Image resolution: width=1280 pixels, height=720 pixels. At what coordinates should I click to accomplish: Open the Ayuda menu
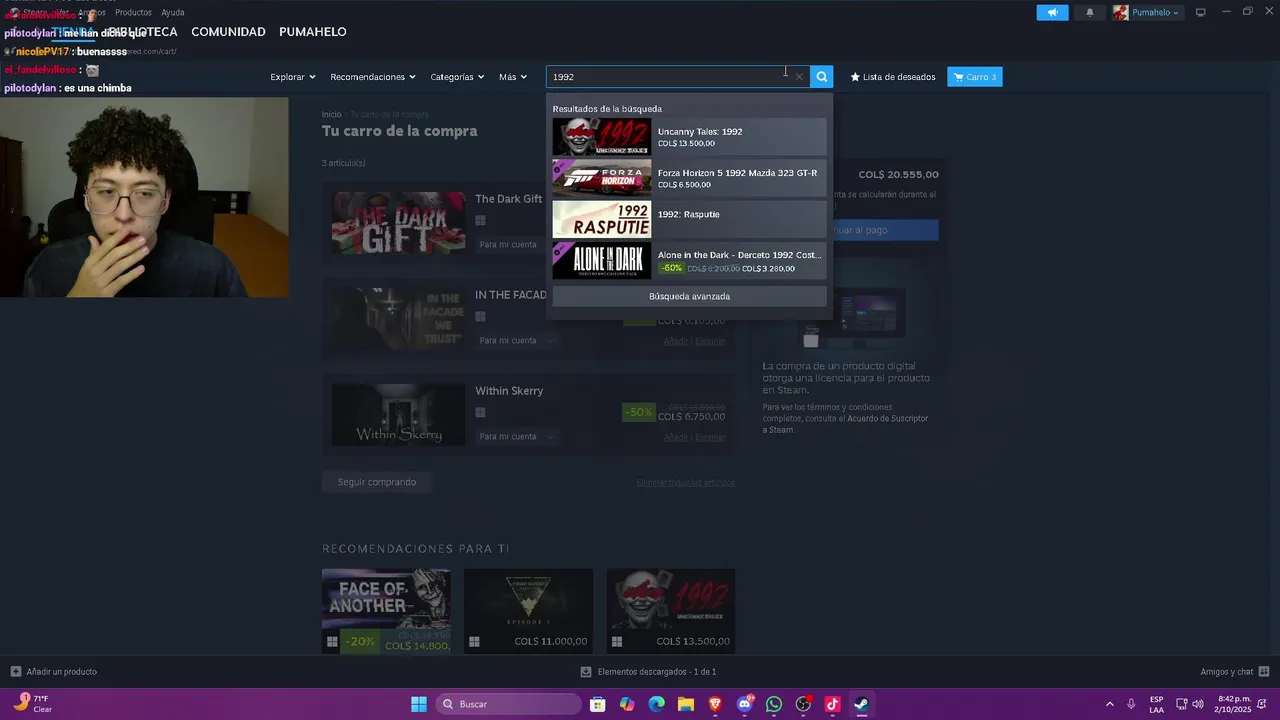[x=173, y=12]
